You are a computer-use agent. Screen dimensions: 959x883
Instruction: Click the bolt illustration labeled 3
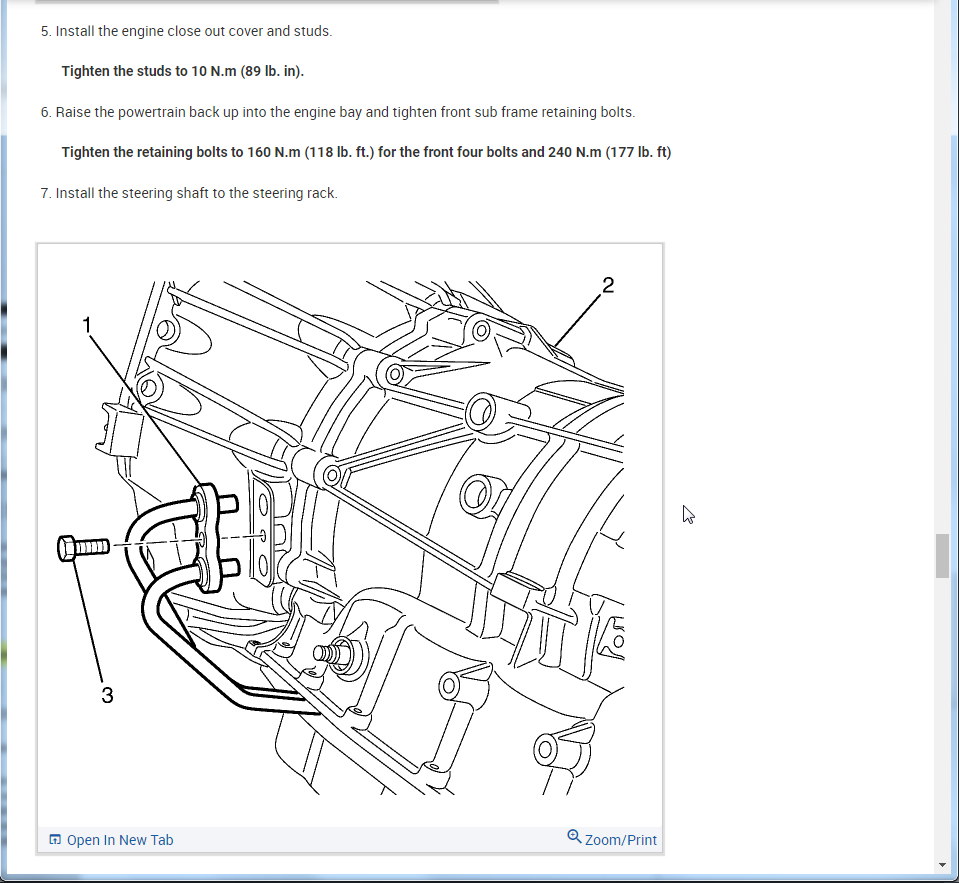[83, 547]
